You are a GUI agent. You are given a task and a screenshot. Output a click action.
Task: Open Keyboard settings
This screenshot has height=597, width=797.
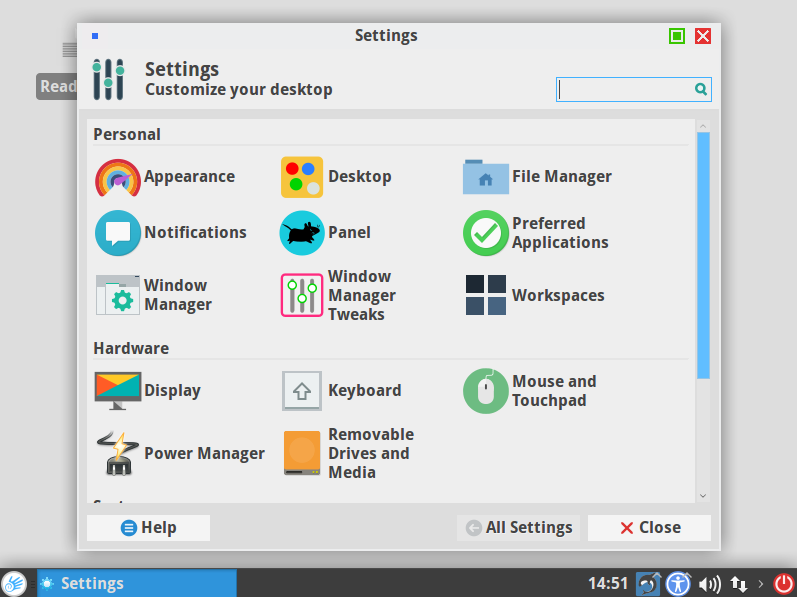point(302,391)
